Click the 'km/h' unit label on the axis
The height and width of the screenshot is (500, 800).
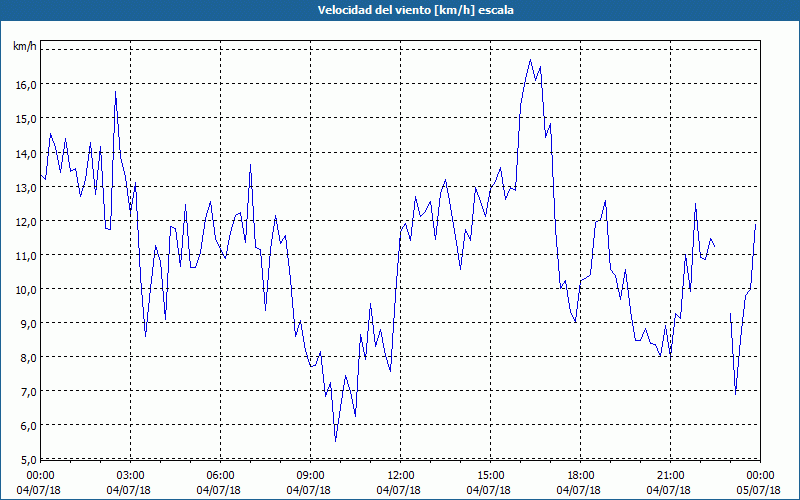[x=24, y=46]
